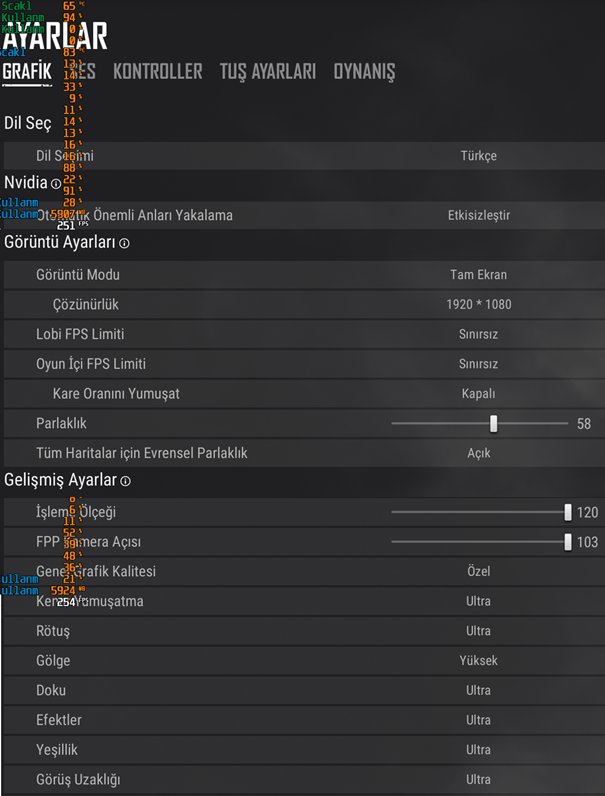Change Lobi FPS Limiti value
This screenshot has height=796, width=605.
[x=478, y=334]
